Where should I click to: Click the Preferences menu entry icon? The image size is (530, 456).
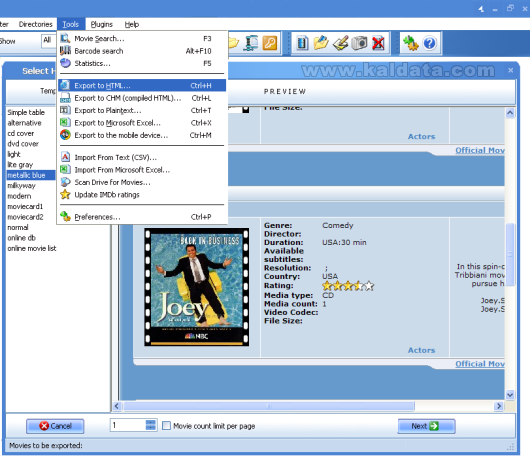tap(65, 217)
